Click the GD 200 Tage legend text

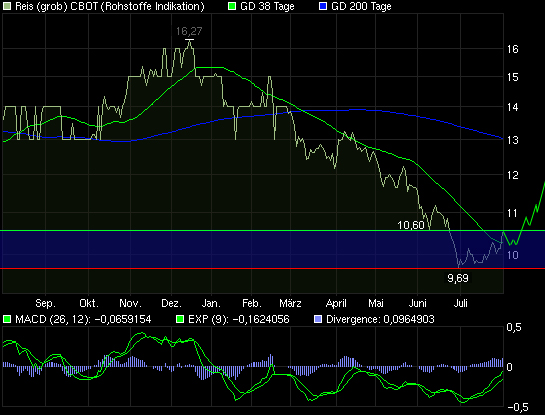361,6
